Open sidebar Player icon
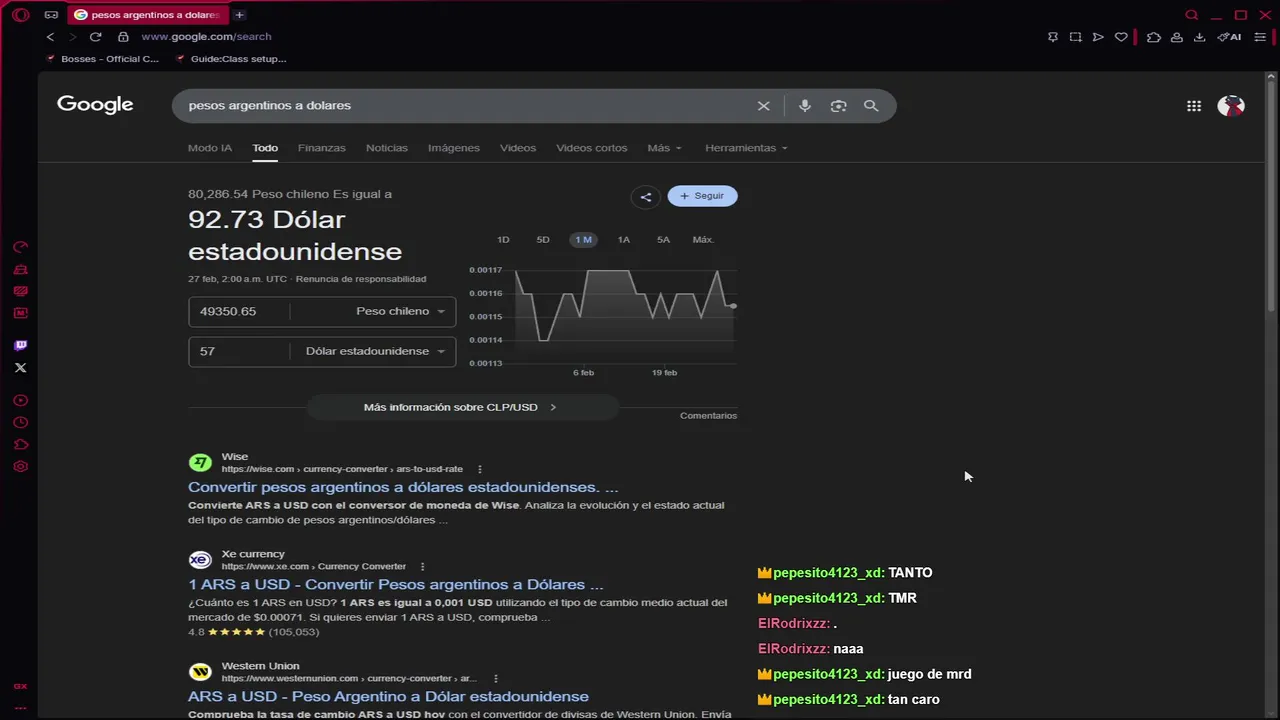 [20, 400]
